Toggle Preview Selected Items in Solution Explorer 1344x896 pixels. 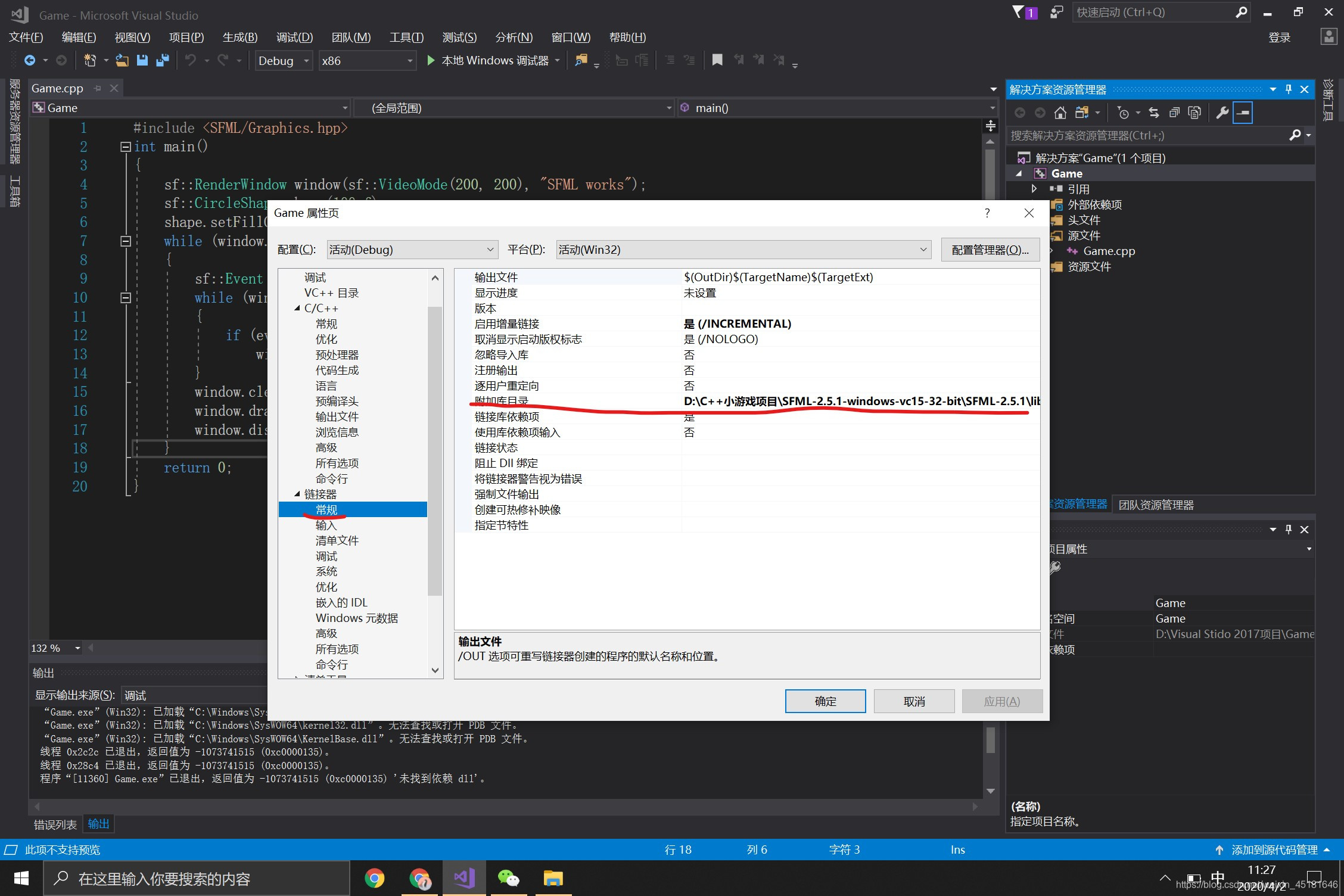click(1243, 113)
